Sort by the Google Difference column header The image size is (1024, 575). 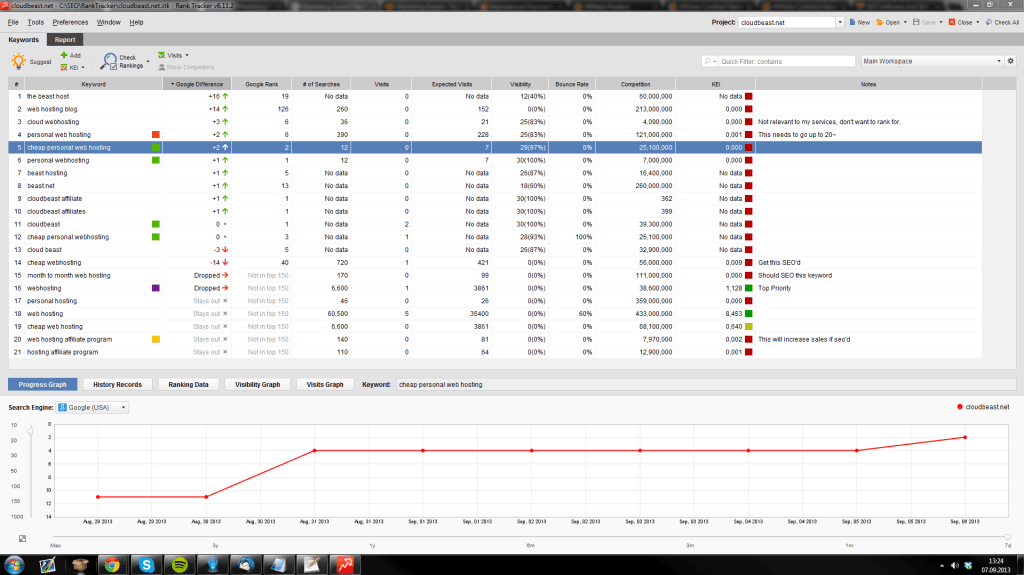point(197,84)
